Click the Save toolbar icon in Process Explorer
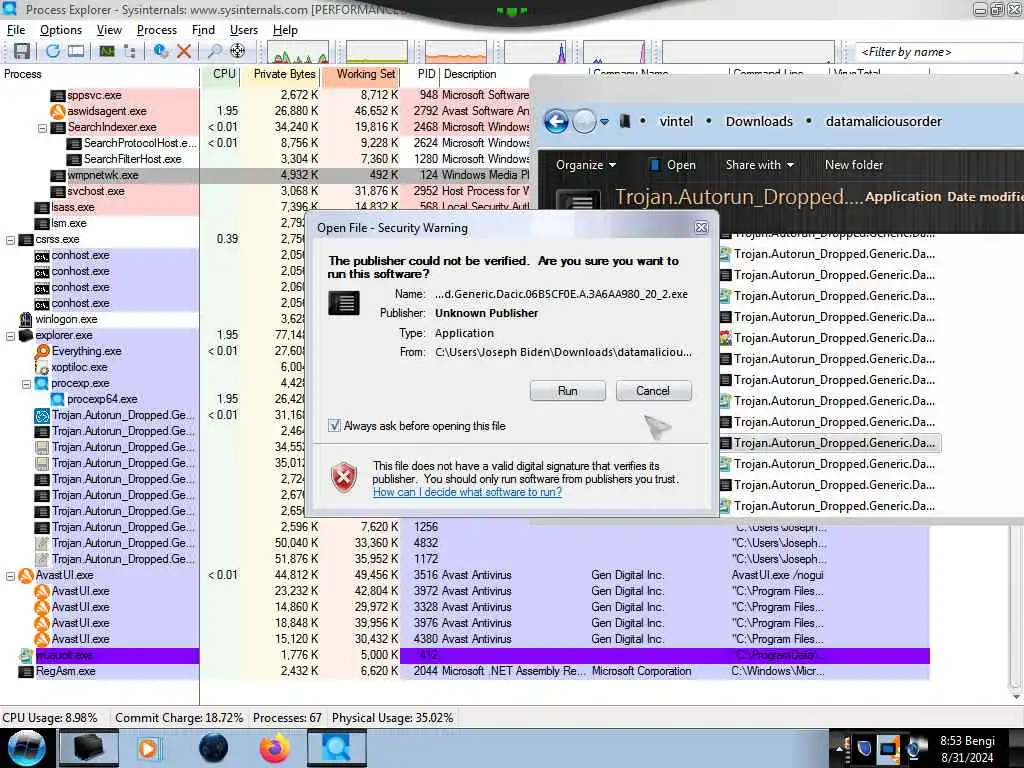Image resolution: width=1024 pixels, height=768 pixels. point(22,52)
